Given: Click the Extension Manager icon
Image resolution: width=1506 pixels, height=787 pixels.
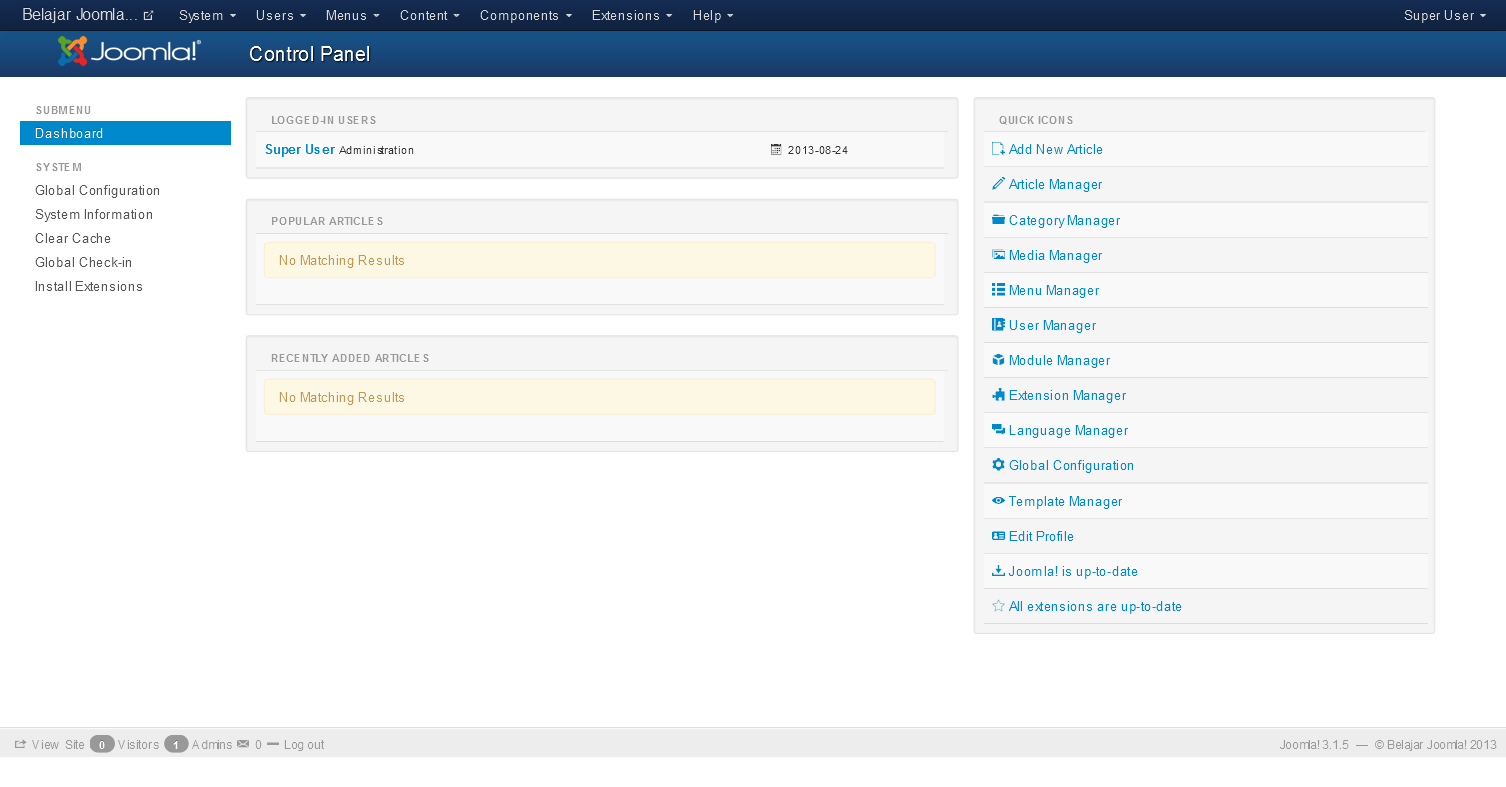Looking at the screenshot, I should [x=998, y=395].
